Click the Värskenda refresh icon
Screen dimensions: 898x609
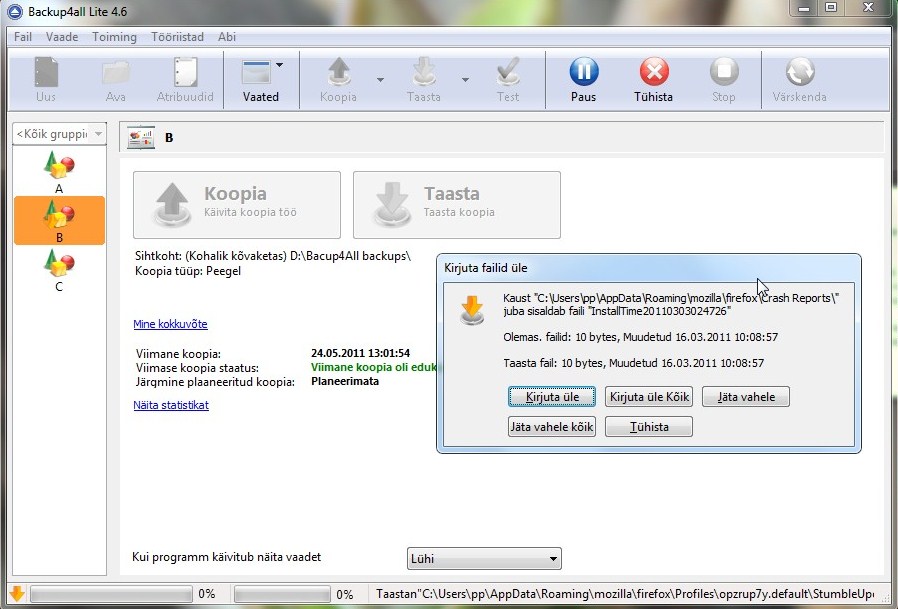pyautogui.click(x=799, y=72)
